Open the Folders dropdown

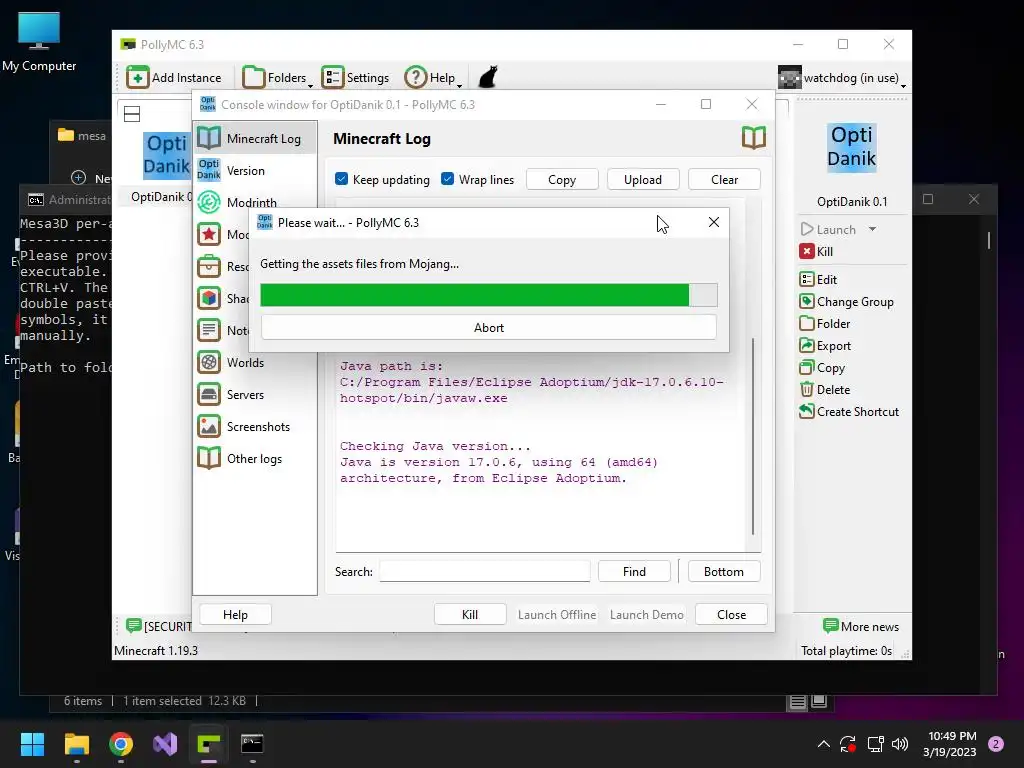[278, 78]
